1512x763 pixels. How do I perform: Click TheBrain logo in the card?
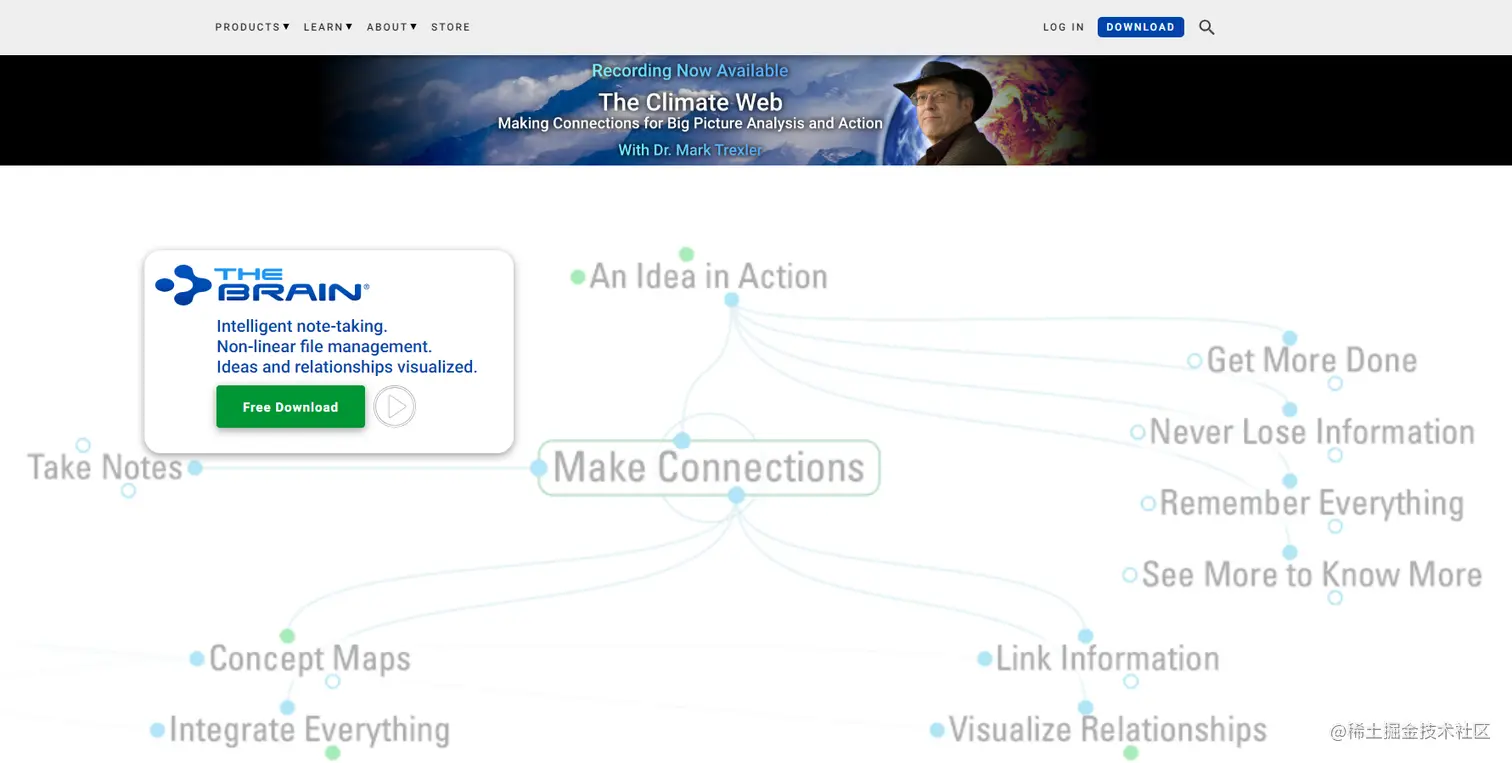[x=262, y=285]
